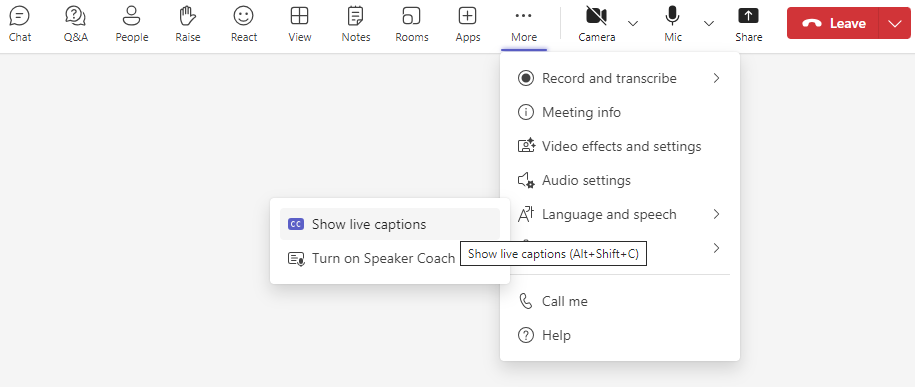Change the meeting View layout
Screen dimensions: 915x387
[300, 24]
